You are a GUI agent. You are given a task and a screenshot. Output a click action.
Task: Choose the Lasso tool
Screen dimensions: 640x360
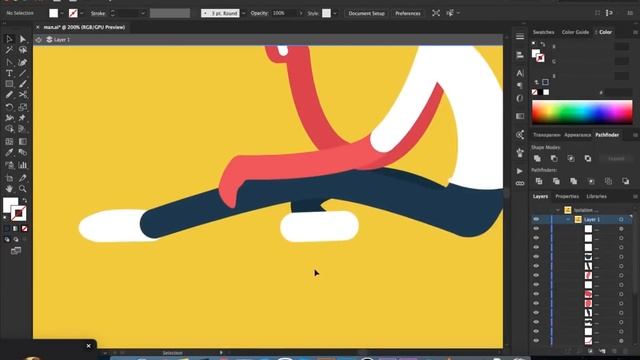click(23, 50)
